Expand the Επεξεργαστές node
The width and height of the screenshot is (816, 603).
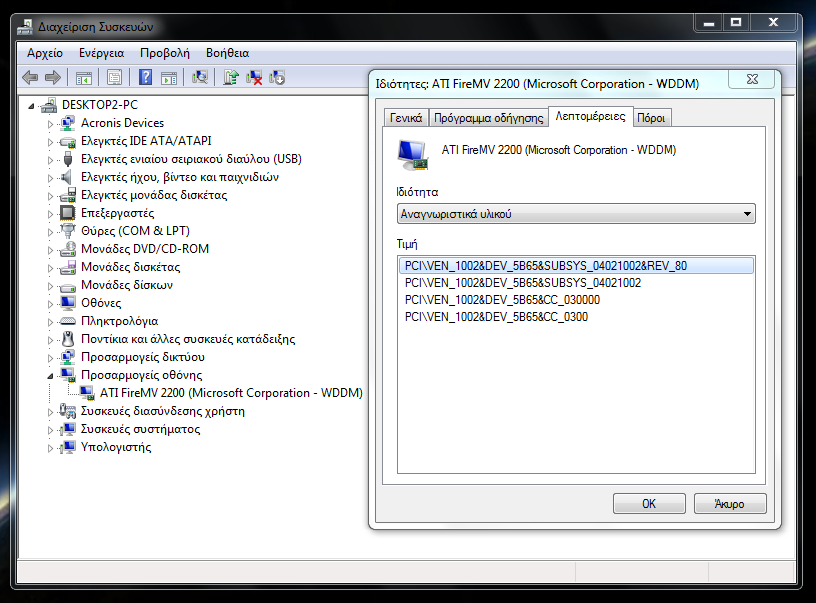pyautogui.click(x=50, y=214)
